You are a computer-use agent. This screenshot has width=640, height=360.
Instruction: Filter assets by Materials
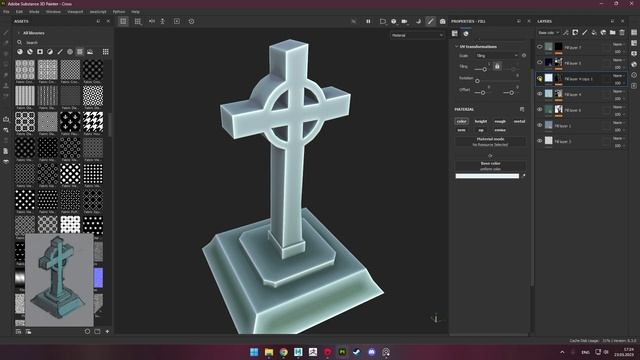(x=20, y=52)
